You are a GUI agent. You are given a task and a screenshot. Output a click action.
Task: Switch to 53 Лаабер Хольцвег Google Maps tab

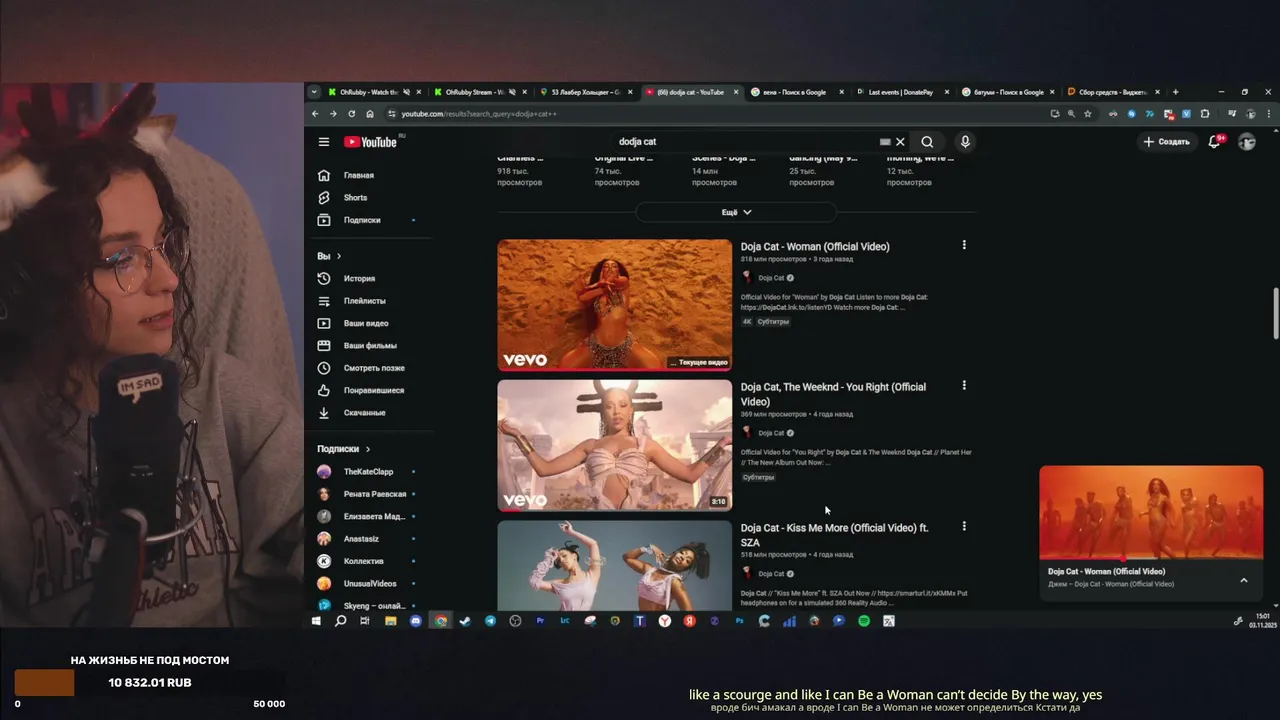(584, 92)
